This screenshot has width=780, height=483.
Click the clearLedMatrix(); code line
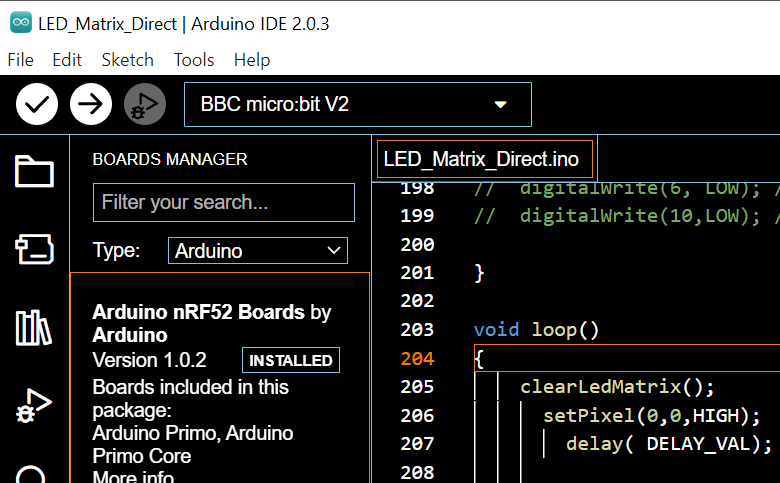(x=617, y=386)
